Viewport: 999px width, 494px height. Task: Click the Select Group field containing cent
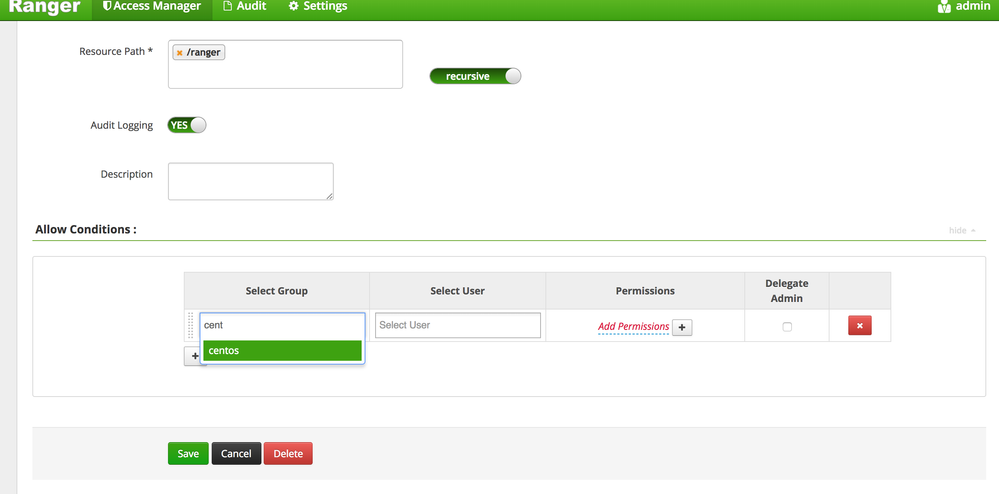tap(282, 325)
